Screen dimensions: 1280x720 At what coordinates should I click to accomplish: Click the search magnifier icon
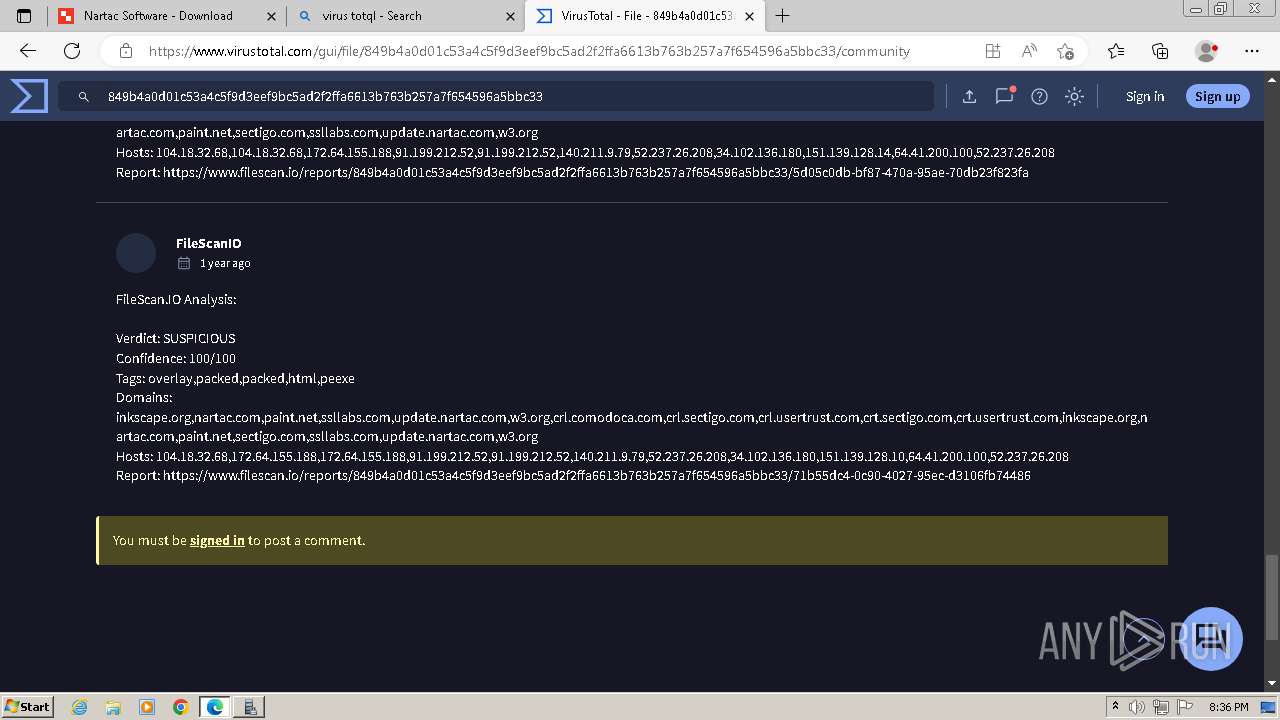pyautogui.click(x=83, y=96)
